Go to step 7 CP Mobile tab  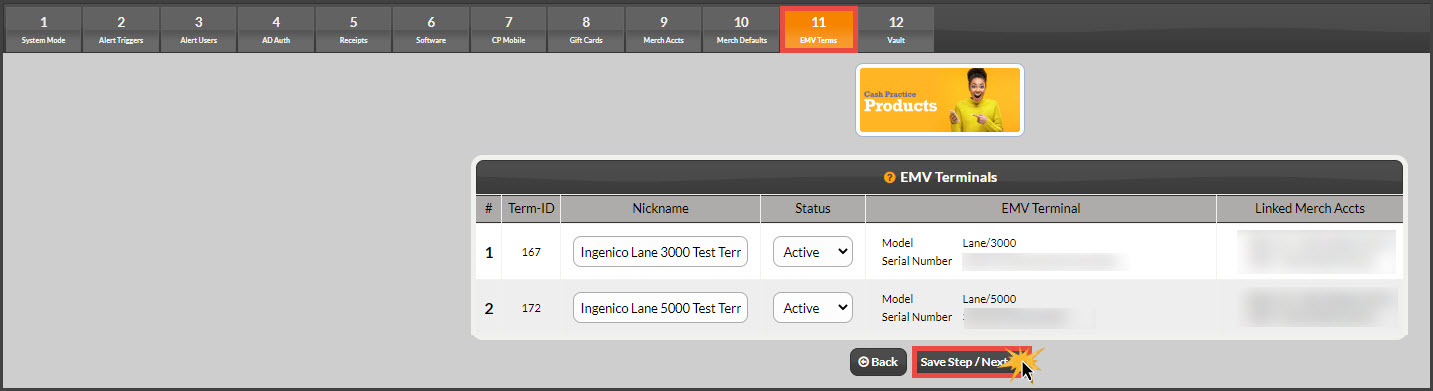pos(508,29)
